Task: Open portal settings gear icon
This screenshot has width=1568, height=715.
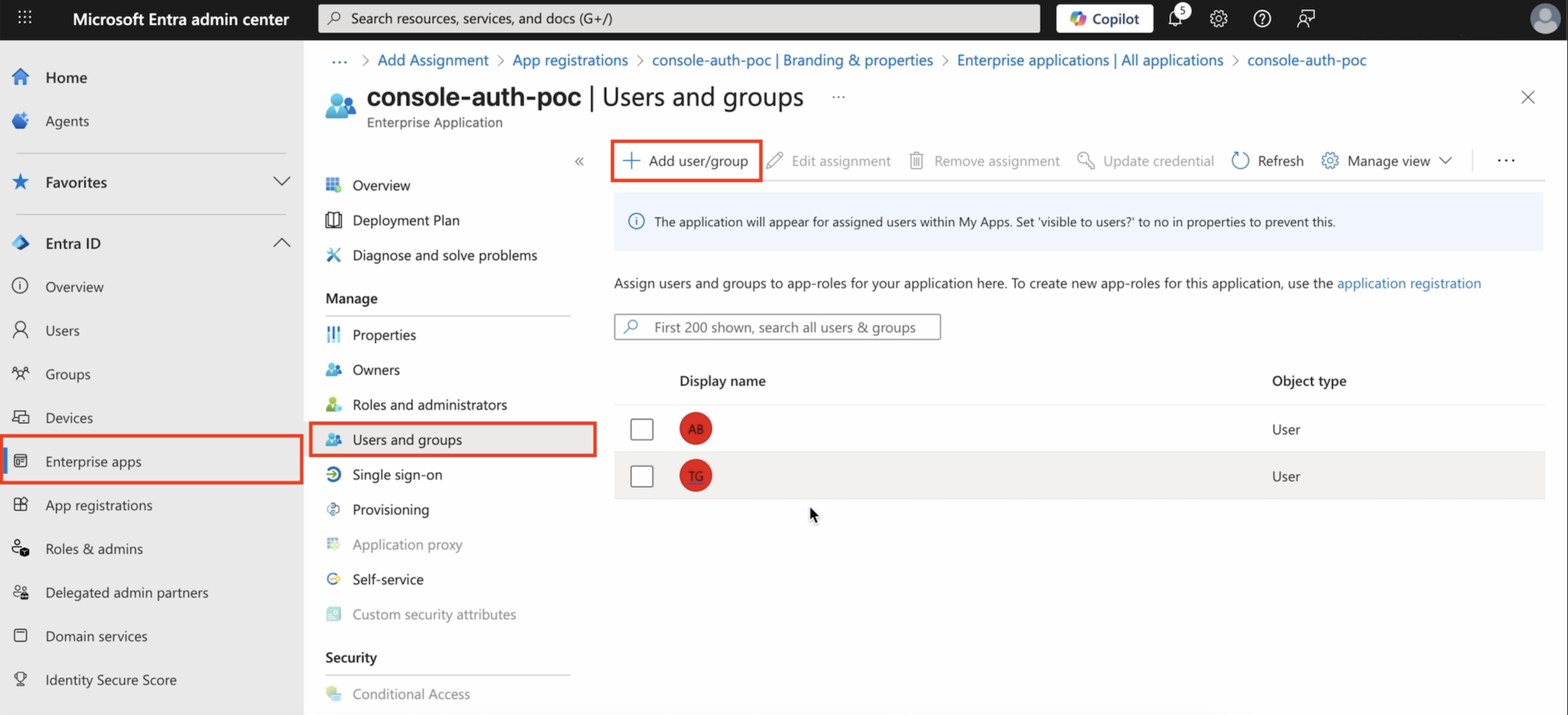Action: click(x=1219, y=19)
